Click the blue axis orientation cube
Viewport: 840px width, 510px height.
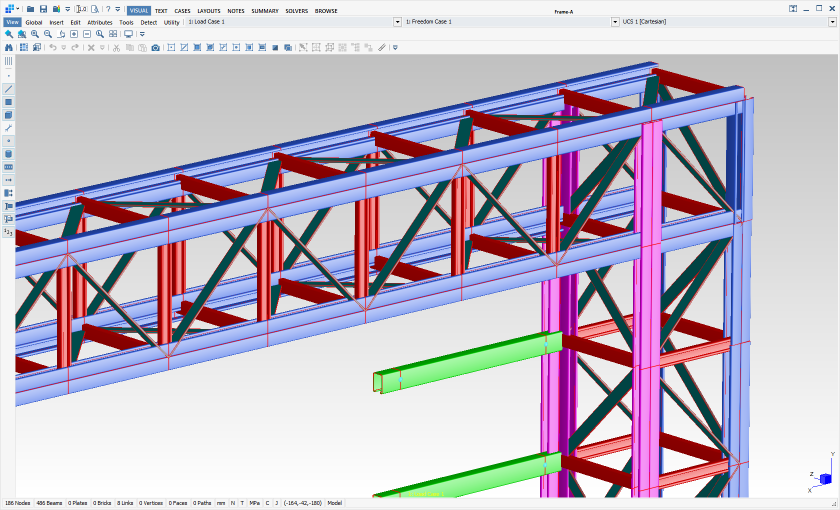click(x=825, y=479)
